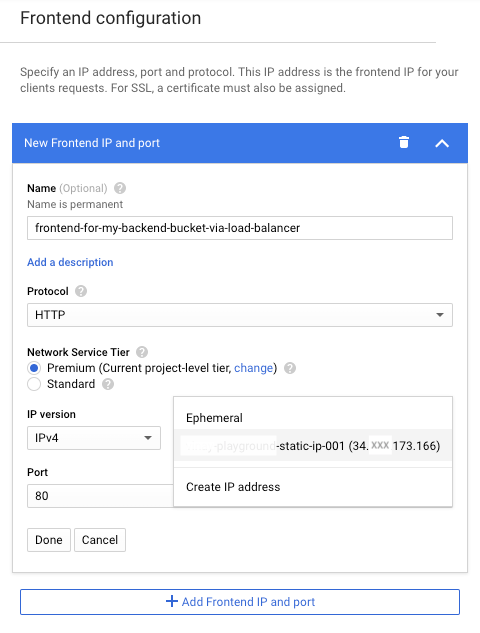Open help icon next to Protocol
The width and height of the screenshot is (480, 633).
point(81,291)
